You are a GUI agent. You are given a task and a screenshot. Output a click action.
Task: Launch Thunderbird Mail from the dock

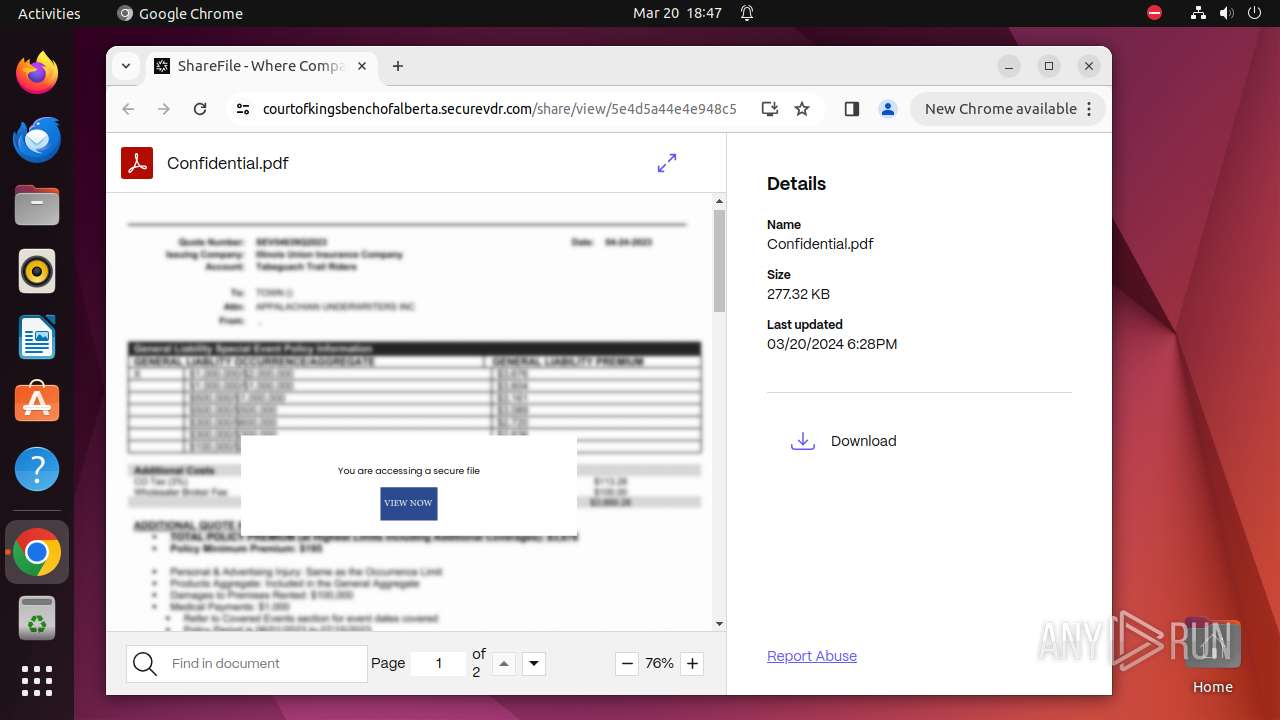coord(37,139)
